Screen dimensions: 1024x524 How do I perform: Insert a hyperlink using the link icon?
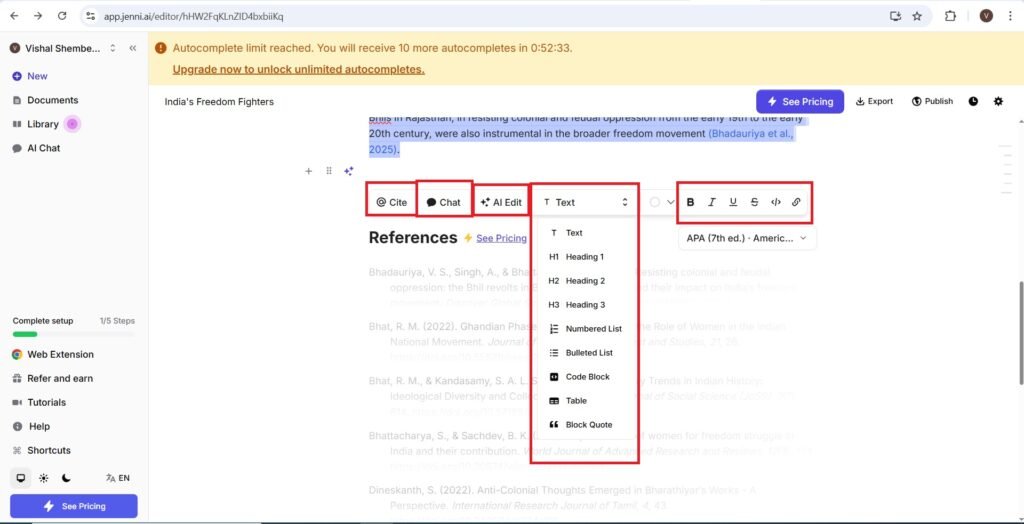797,202
